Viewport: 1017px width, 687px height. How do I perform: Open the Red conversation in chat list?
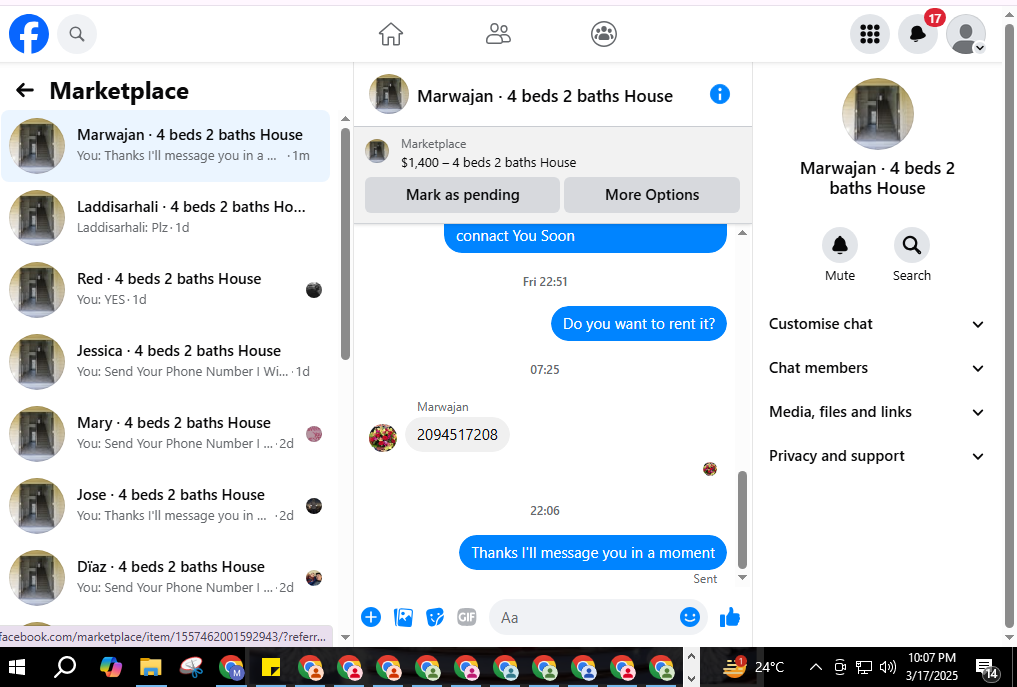coord(165,289)
